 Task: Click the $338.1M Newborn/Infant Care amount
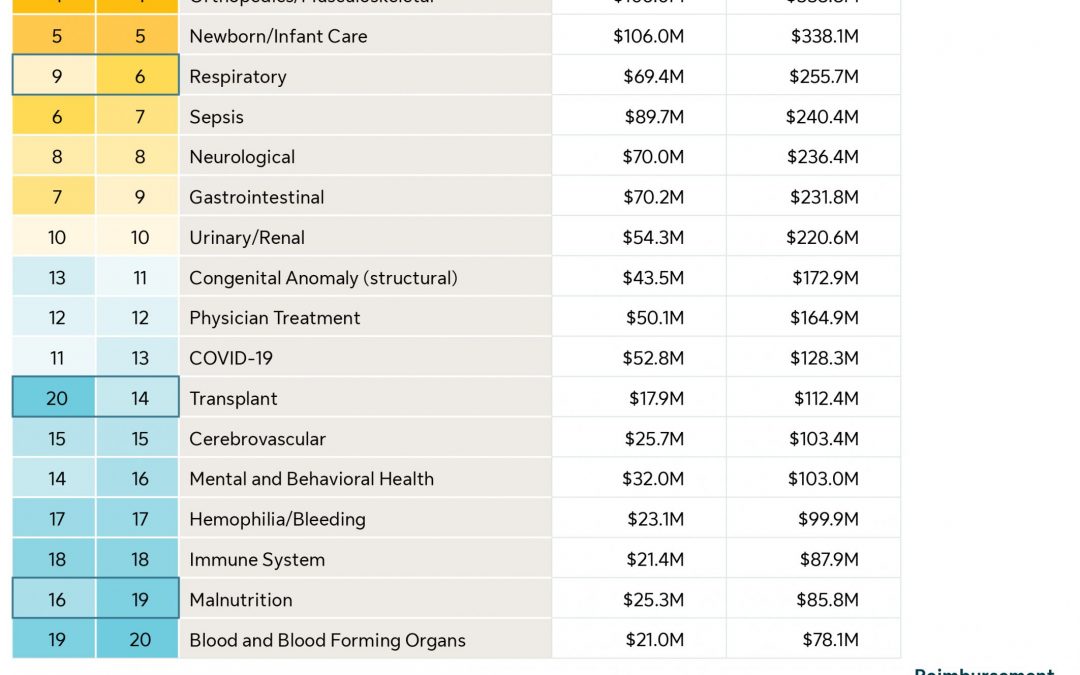824,36
